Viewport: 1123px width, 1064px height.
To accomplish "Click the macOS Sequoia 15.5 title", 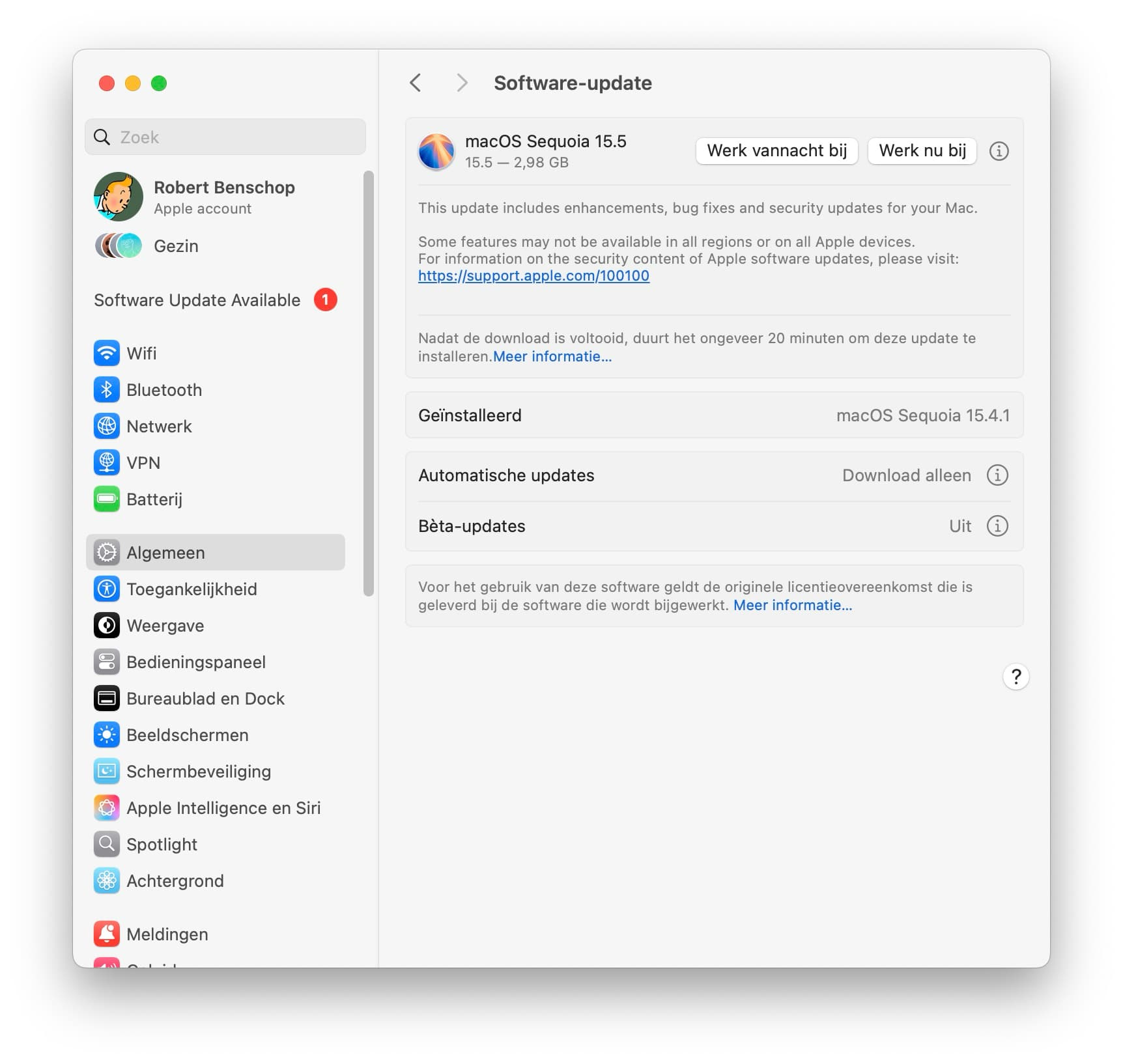I will (x=545, y=141).
